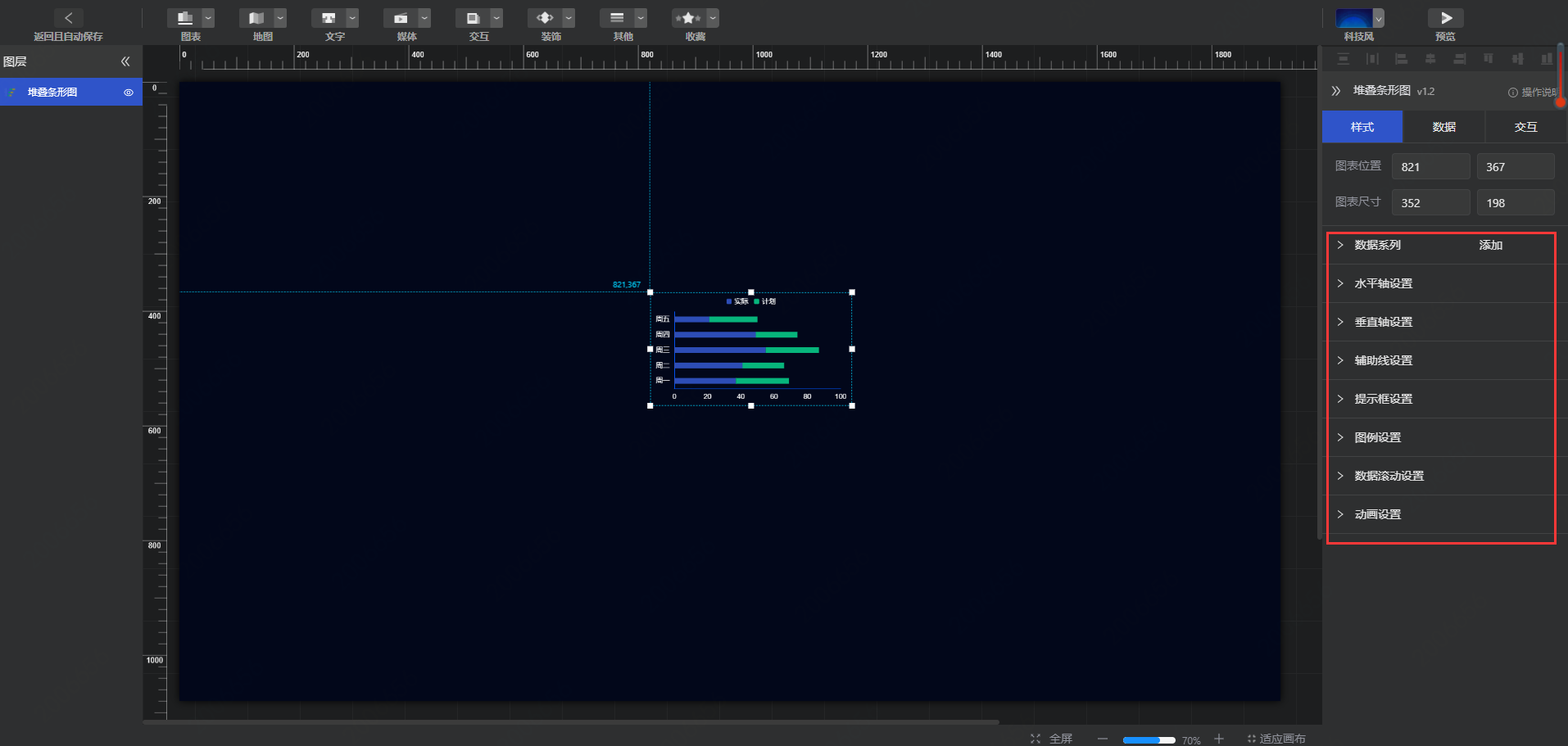This screenshot has width=1568, height=746.
Task: Click the zoom in plus icon
Action: coord(1219,739)
